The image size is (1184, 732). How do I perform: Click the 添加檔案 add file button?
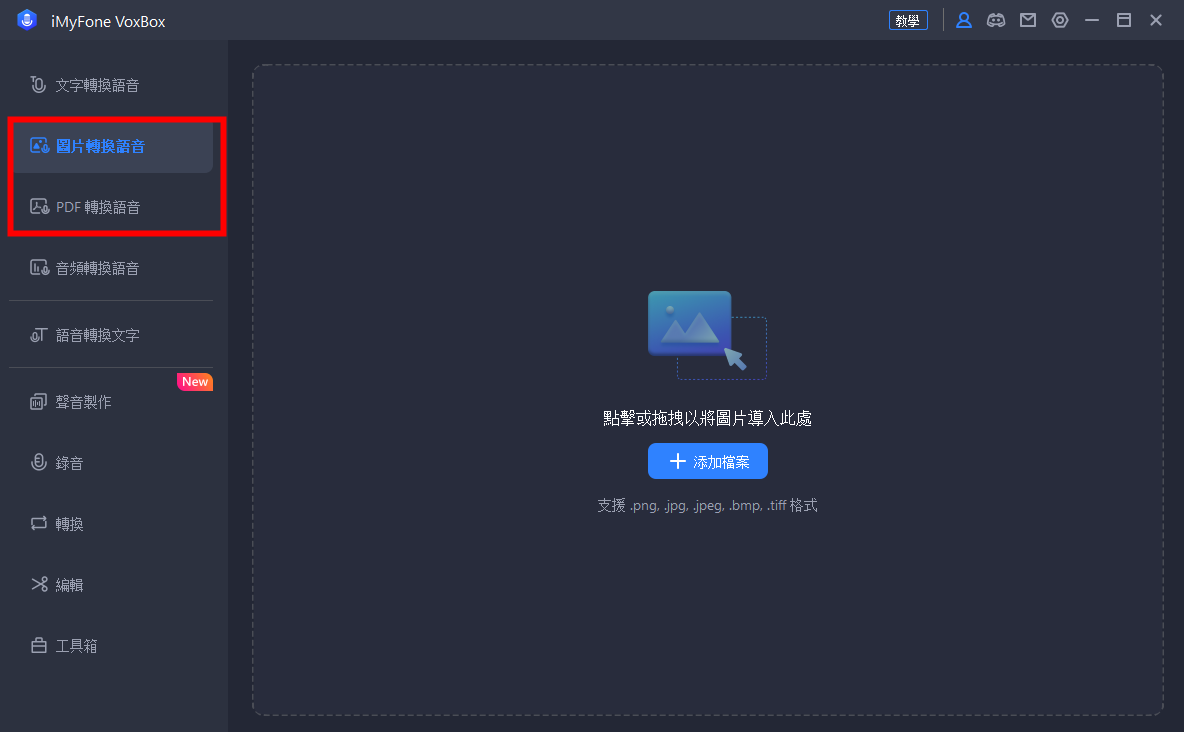(x=708, y=461)
